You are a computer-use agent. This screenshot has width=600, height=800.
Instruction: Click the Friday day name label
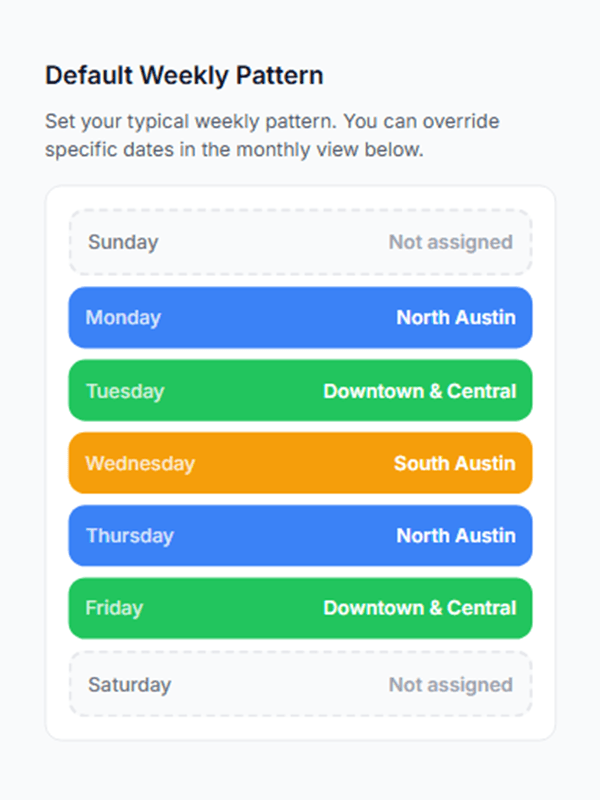click(x=113, y=608)
